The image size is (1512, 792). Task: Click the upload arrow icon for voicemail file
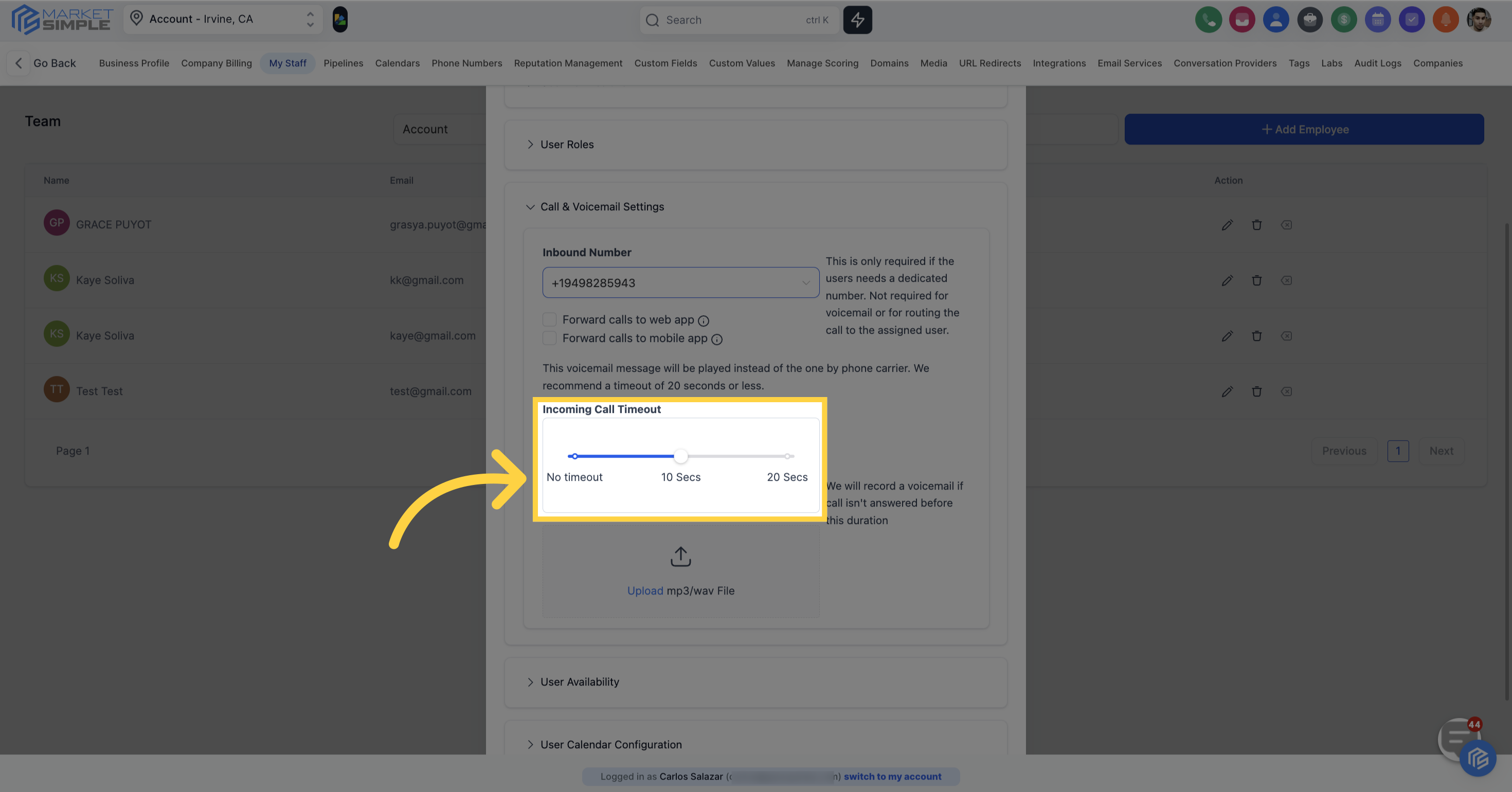680,556
